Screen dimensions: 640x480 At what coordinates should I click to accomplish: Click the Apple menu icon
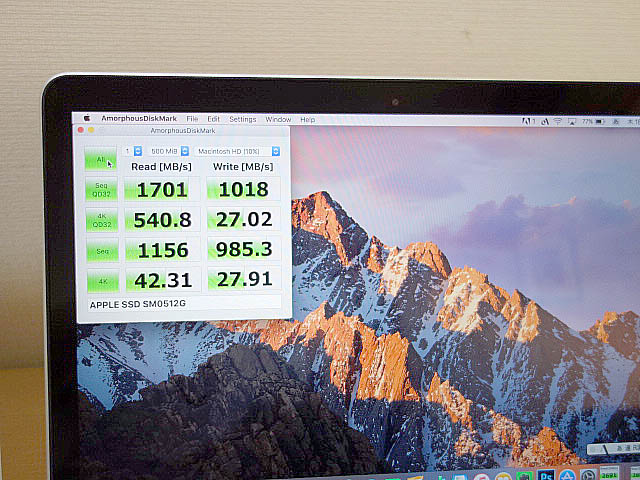(87, 118)
